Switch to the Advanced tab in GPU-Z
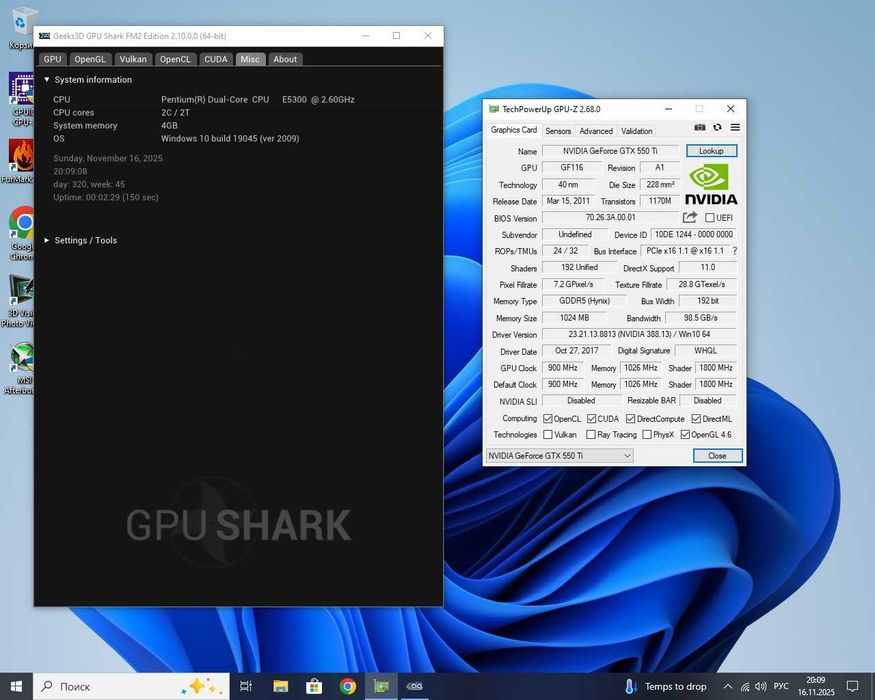This screenshot has height=700, width=875. pos(596,131)
